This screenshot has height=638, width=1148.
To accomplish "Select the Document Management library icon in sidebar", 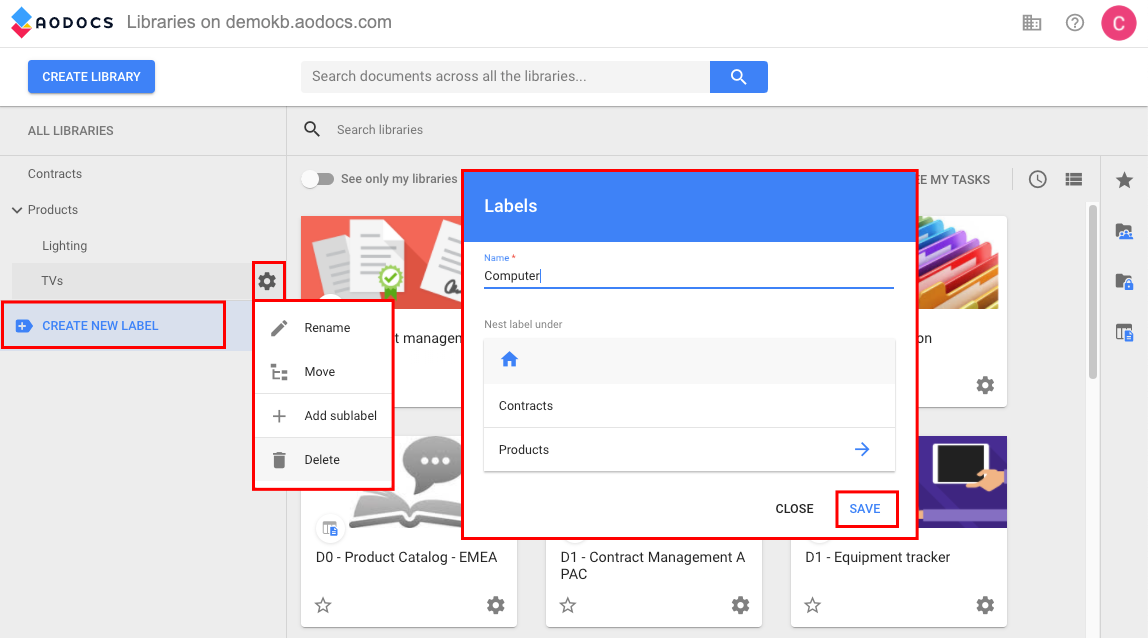I will [1125, 332].
